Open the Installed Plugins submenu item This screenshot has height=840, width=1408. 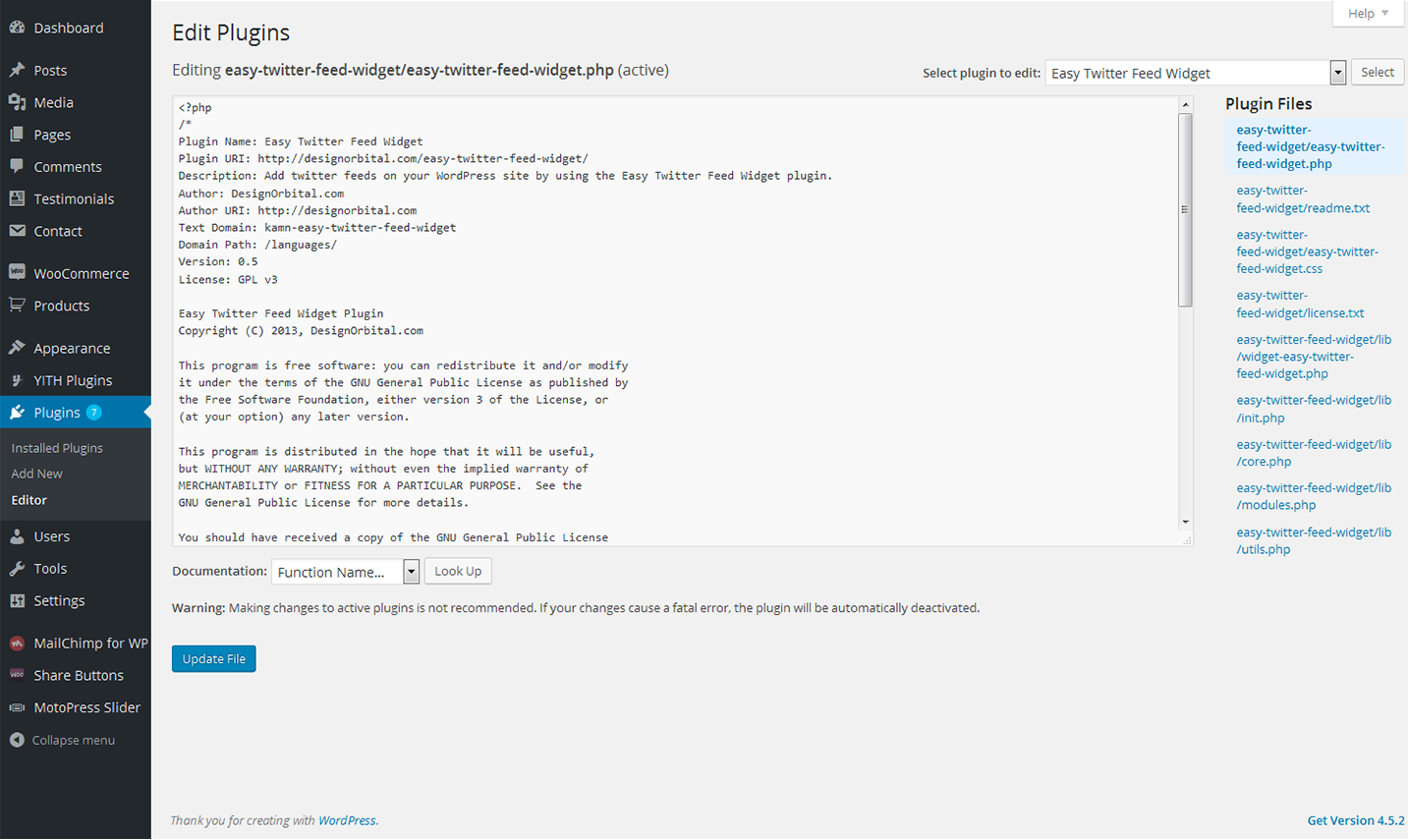pos(57,448)
